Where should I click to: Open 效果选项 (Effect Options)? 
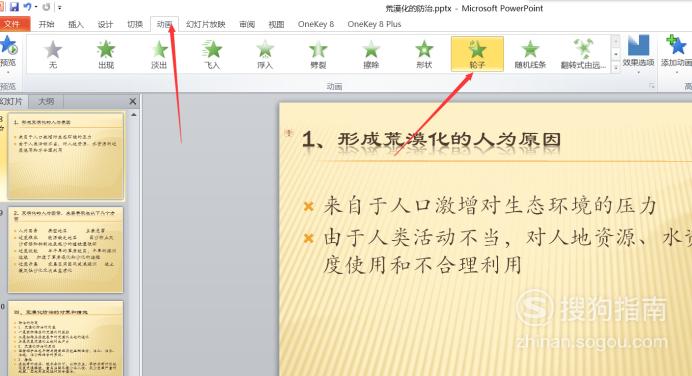point(638,54)
